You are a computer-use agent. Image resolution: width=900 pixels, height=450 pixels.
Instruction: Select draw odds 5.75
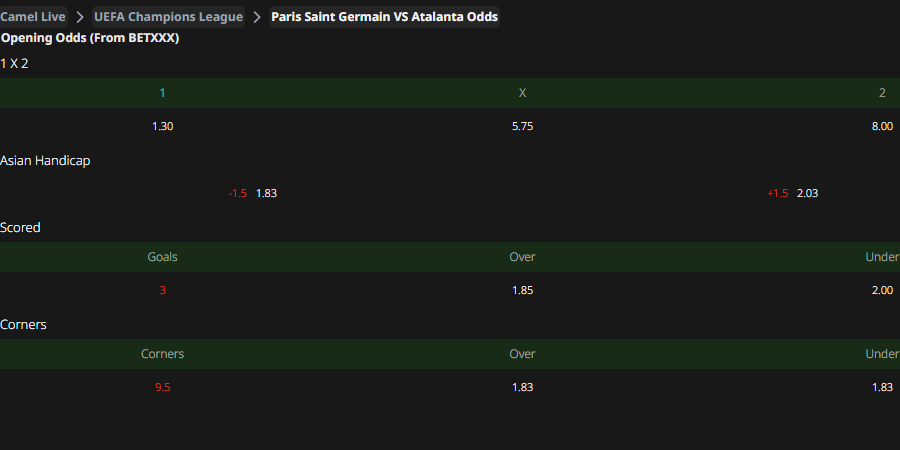click(522, 126)
